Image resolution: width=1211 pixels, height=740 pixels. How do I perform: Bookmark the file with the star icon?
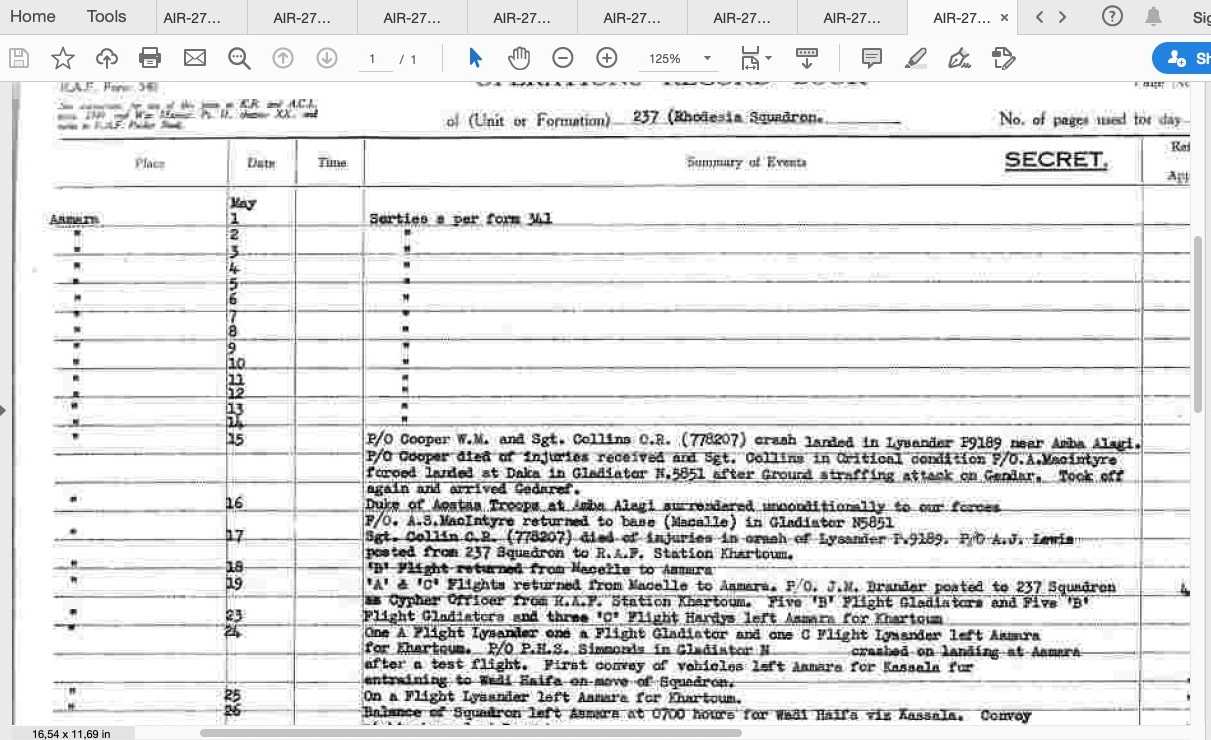tap(63, 58)
